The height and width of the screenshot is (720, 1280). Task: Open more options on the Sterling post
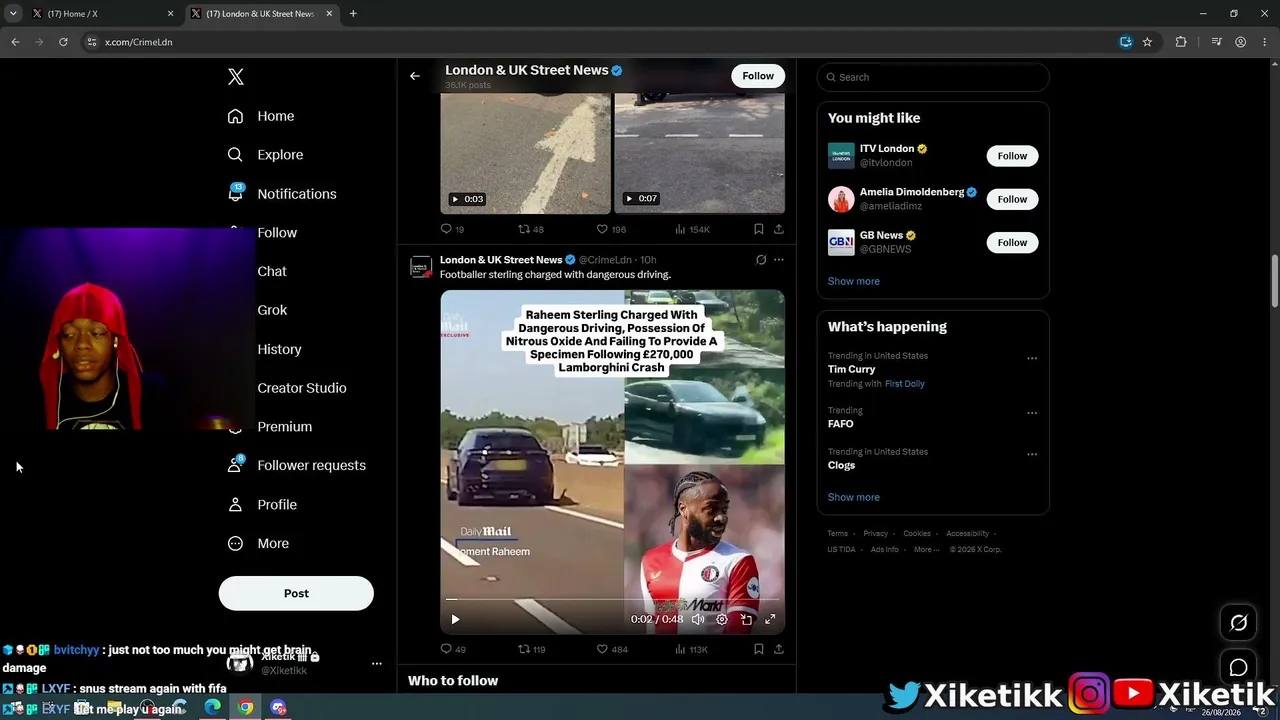pos(779,260)
